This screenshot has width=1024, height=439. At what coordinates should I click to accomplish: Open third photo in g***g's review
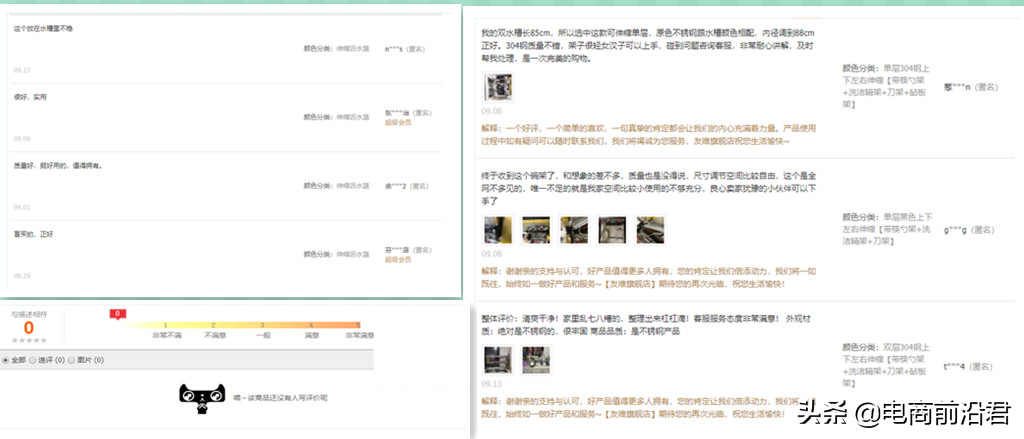click(573, 230)
